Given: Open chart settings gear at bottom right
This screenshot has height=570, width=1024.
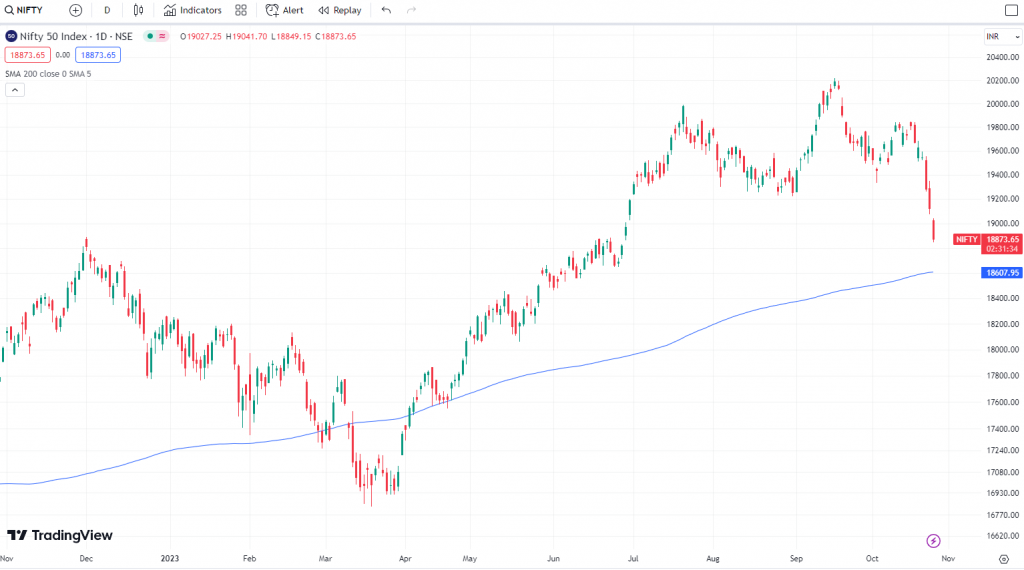Looking at the screenshot, I should tap(1003, 559).
